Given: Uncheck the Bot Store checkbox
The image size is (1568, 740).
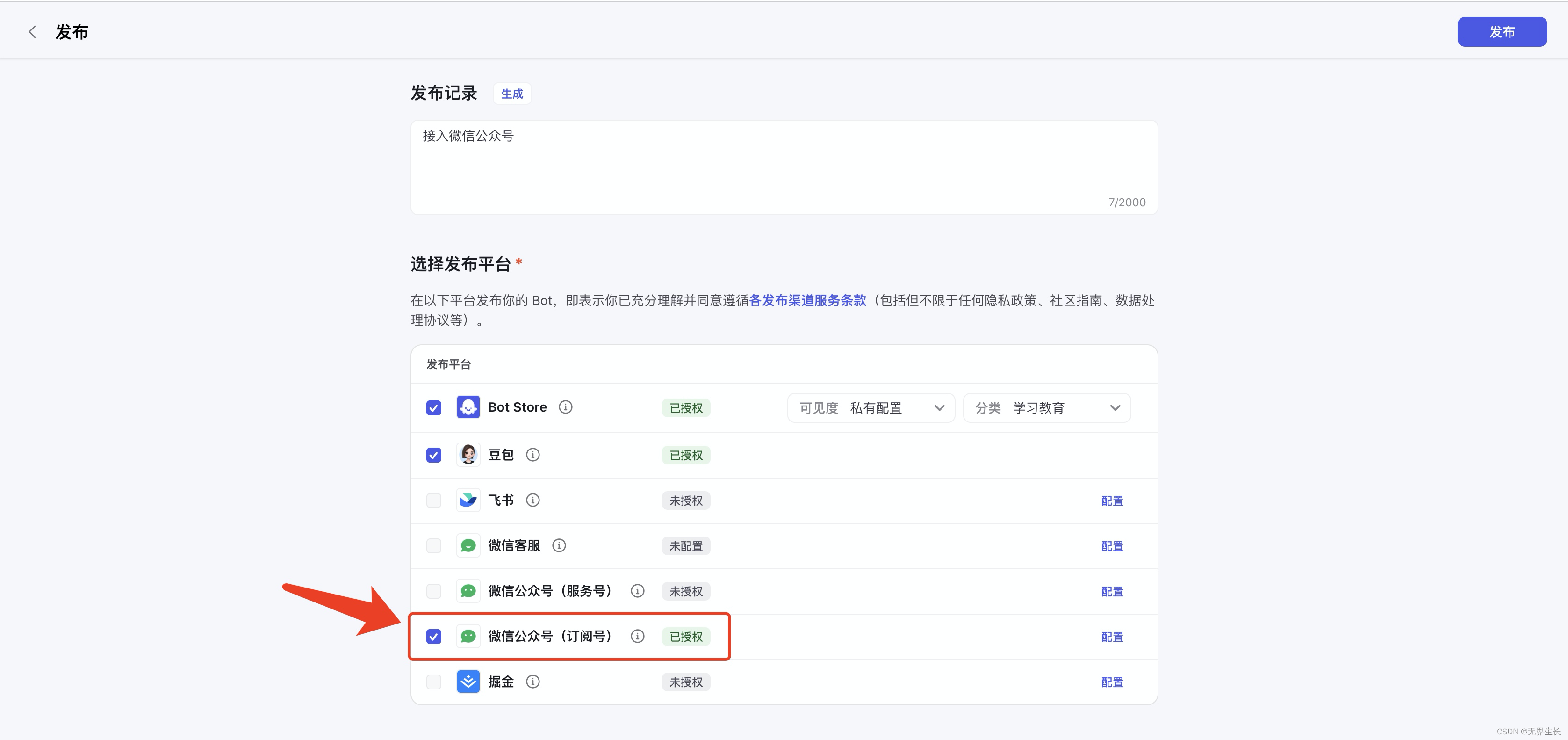Looking at the screenshot, I should point(433,407).
